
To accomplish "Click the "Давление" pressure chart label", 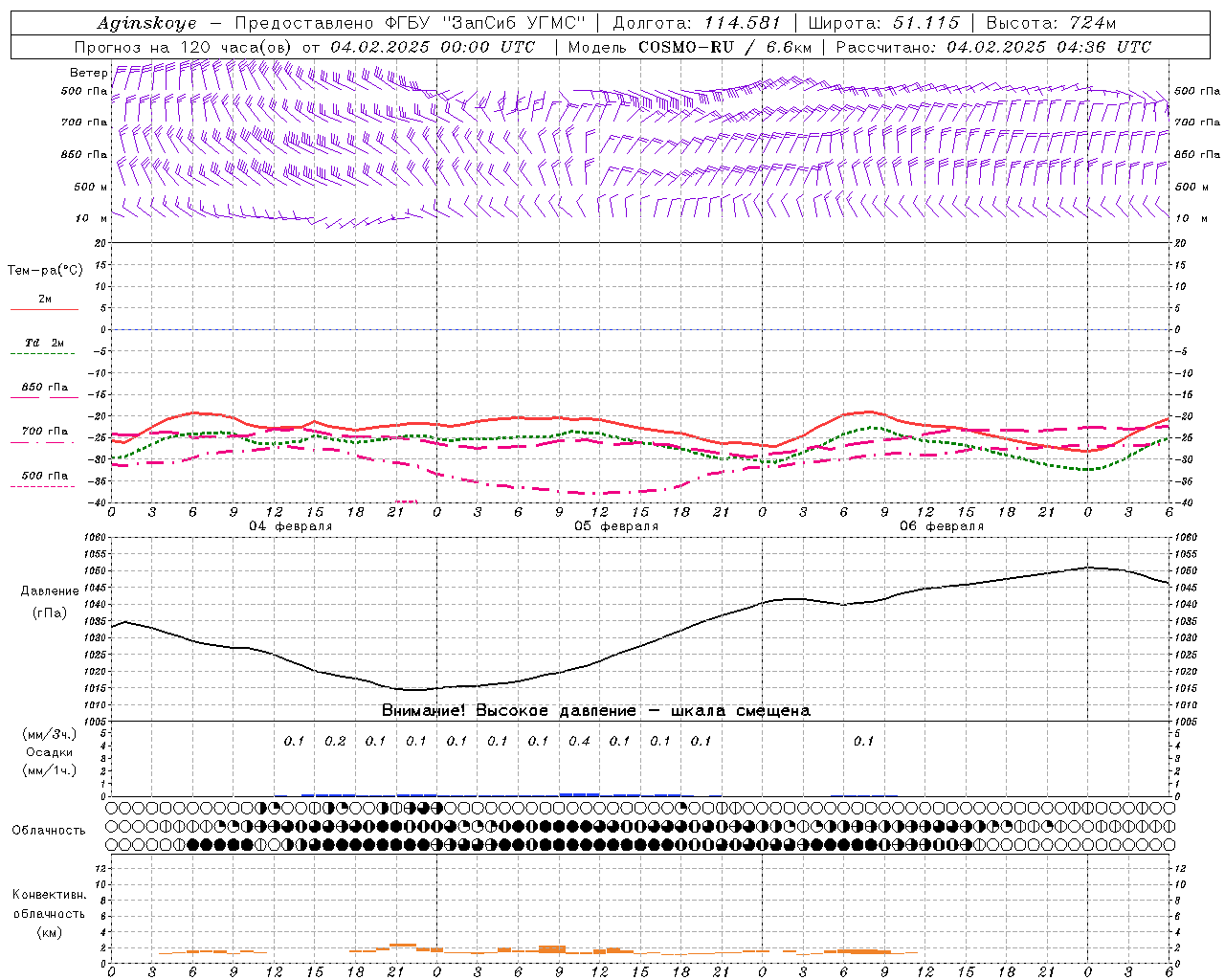I will [50, 591].
